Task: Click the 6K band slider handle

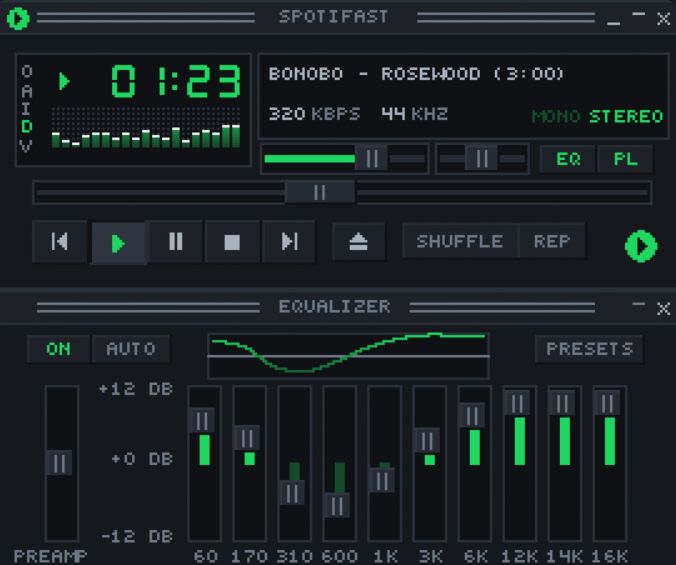Action: pyautogui.click(x=472, y=415)
